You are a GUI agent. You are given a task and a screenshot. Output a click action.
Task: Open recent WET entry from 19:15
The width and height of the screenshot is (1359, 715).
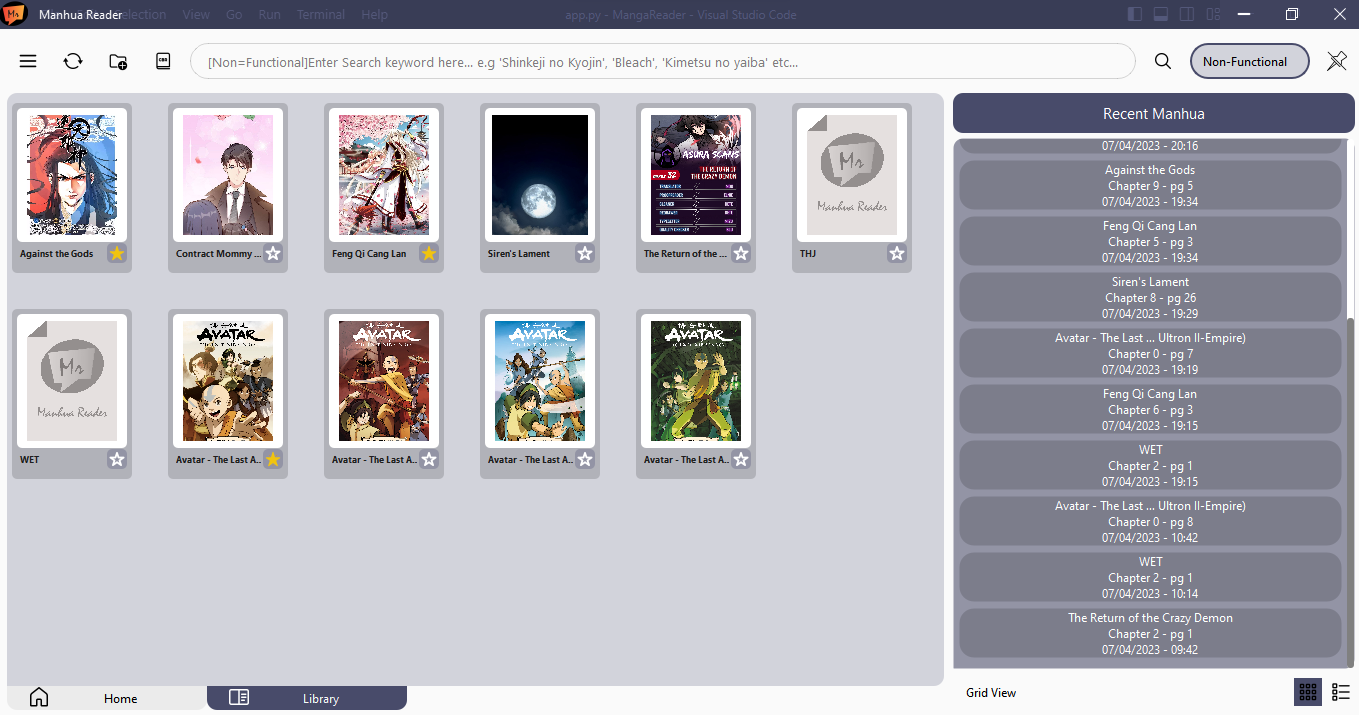(x=1150, y=466)
